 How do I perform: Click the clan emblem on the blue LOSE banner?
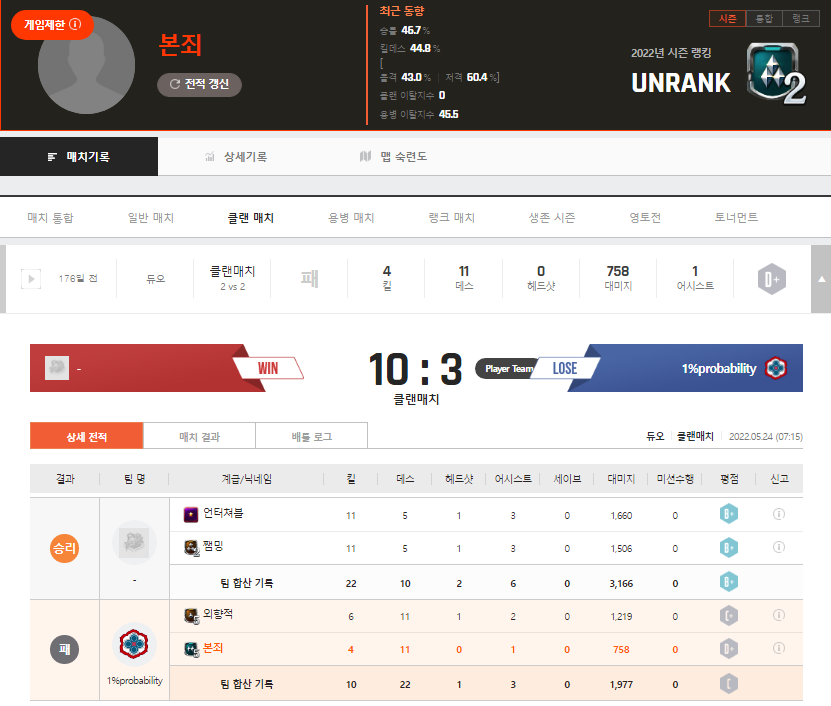pyautogui.click(x=776, y=368)
